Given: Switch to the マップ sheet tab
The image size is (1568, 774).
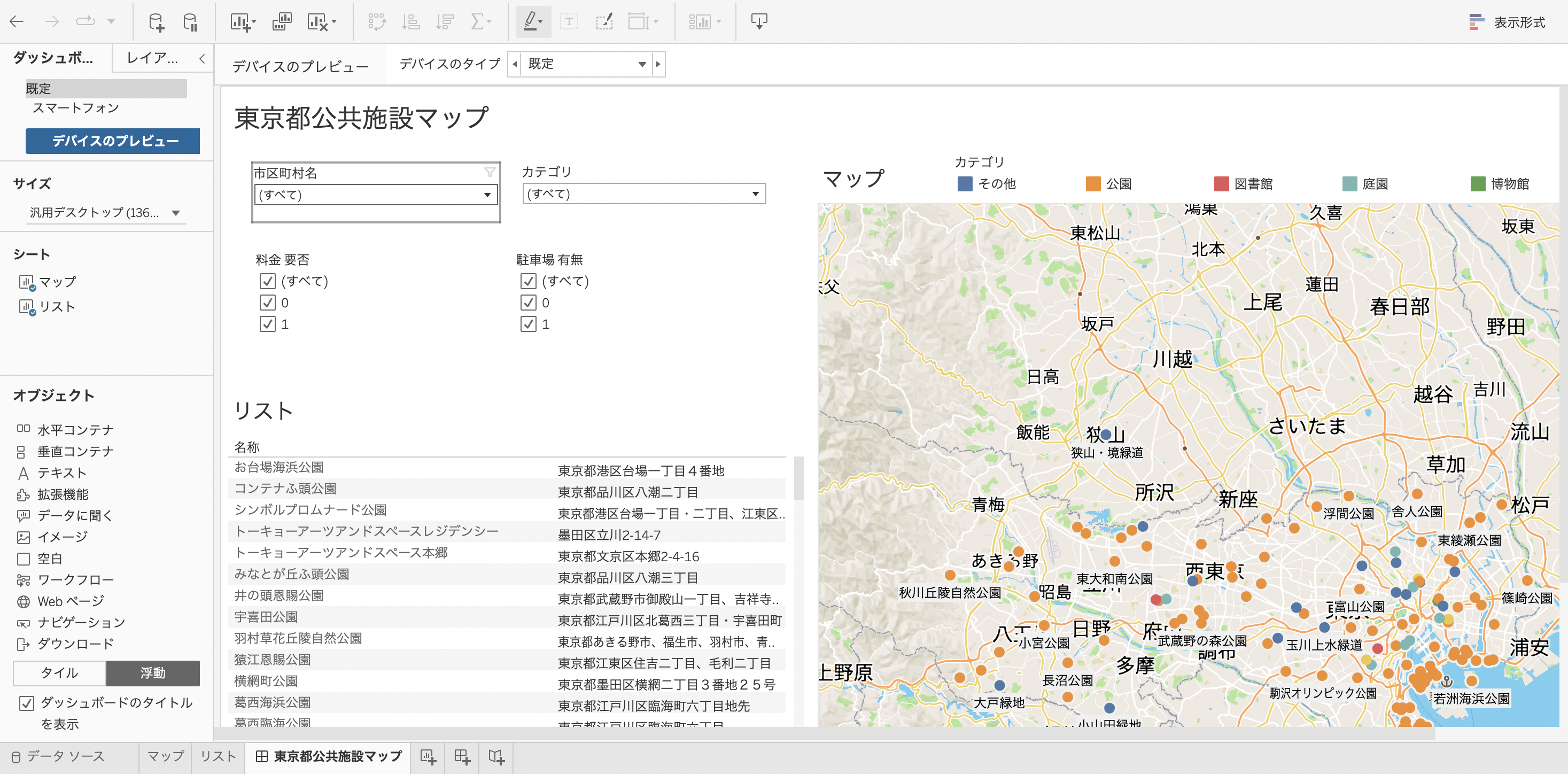Looking at the screenshot, I should tap(165, 757).
